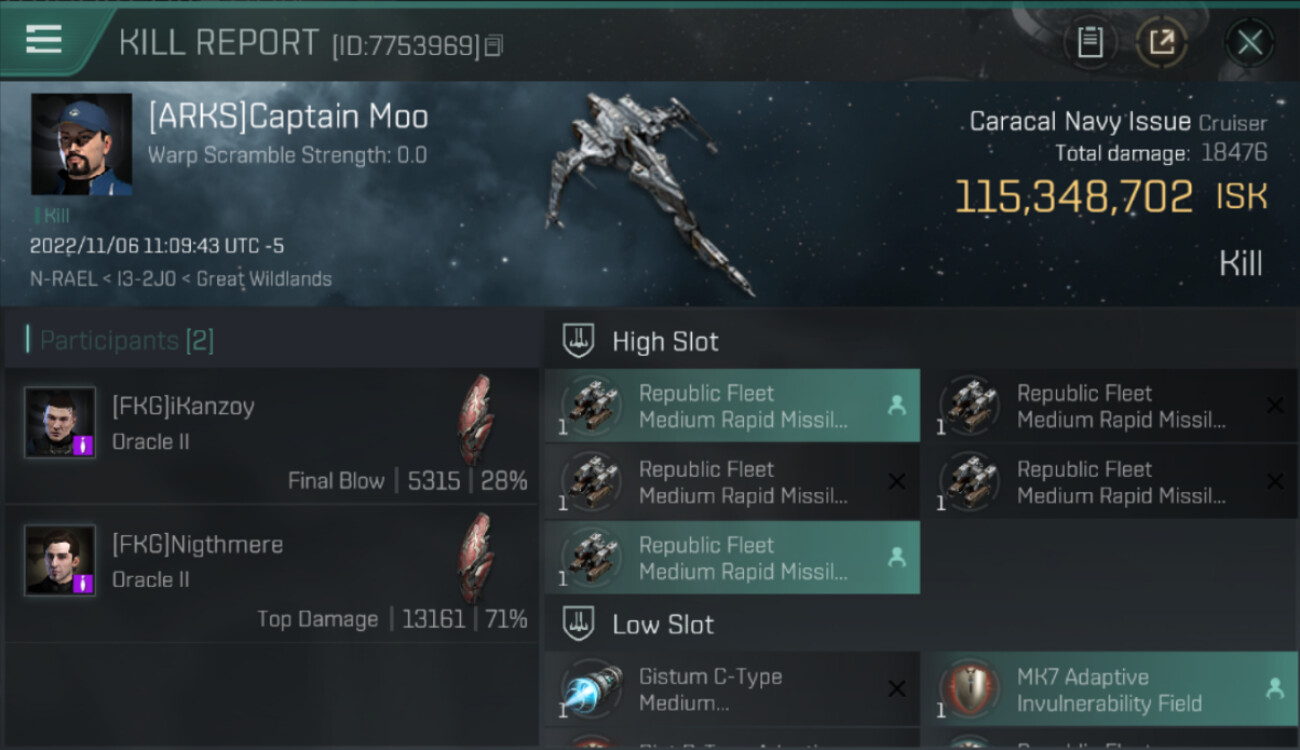Select the Gistum C-Type Medium module
Image resolution: width=1300 pixels, height=750 pixels.
click(x=732, y=690)
